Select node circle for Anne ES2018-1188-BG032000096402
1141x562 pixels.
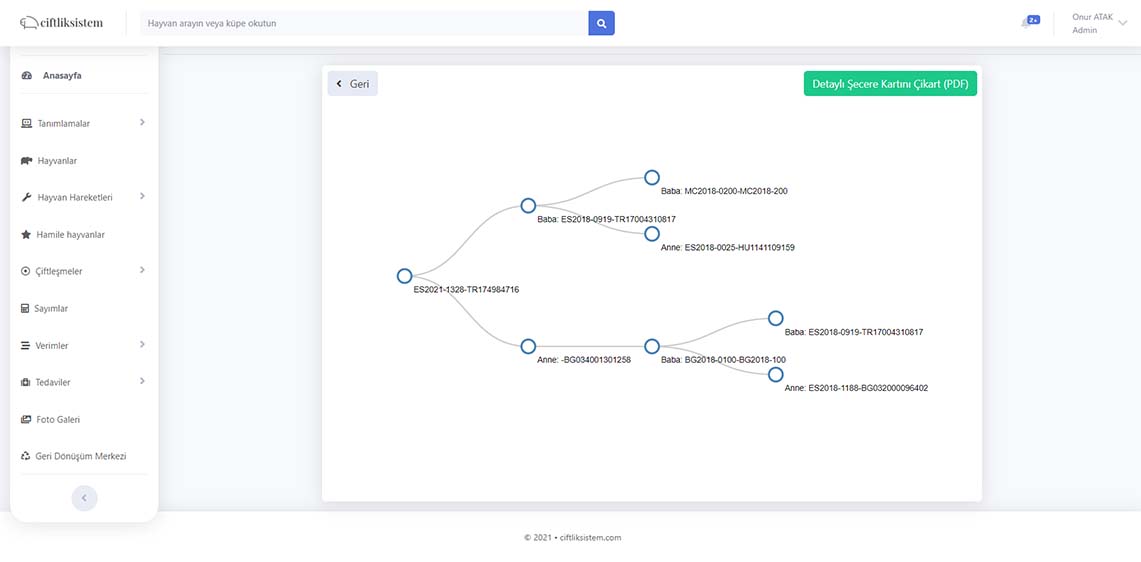776,374
